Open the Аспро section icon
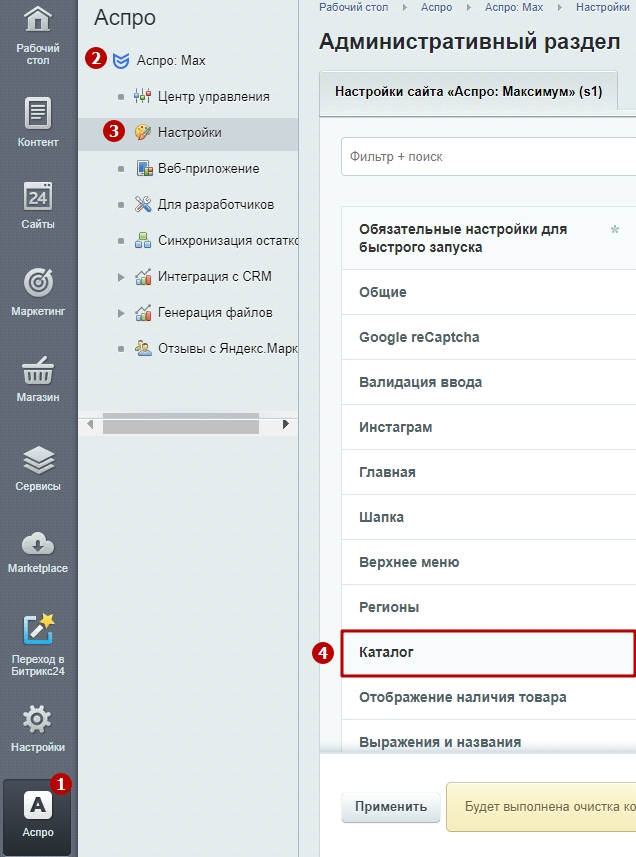This screenshot has width=636, height=857. coord(38,805)
